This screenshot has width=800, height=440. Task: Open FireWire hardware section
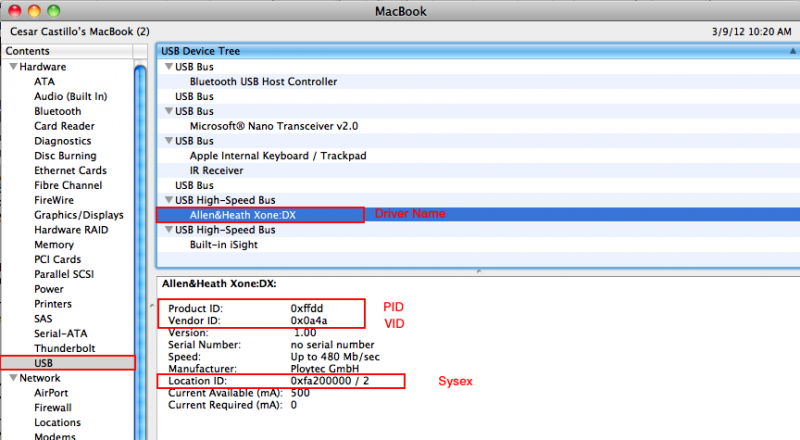pos(54,200)
